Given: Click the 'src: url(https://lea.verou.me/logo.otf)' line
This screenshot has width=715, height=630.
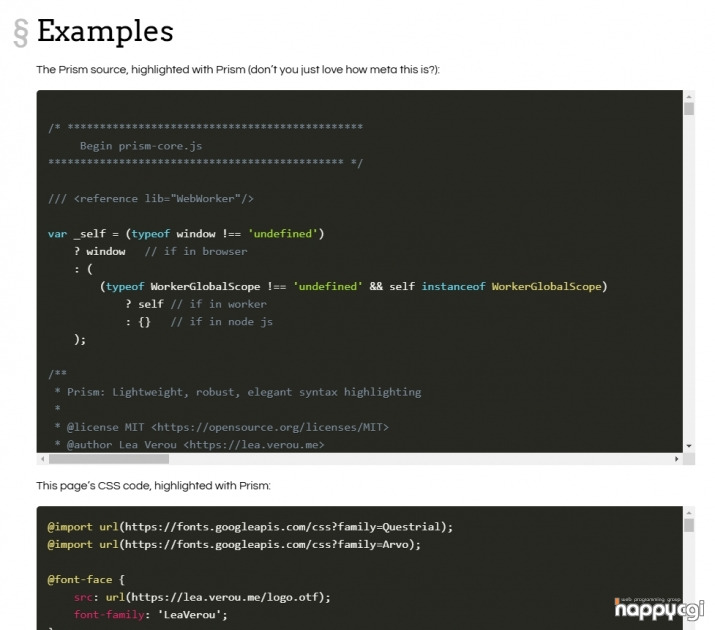Looking at the screenshot, I should click(x=202, y=597).
